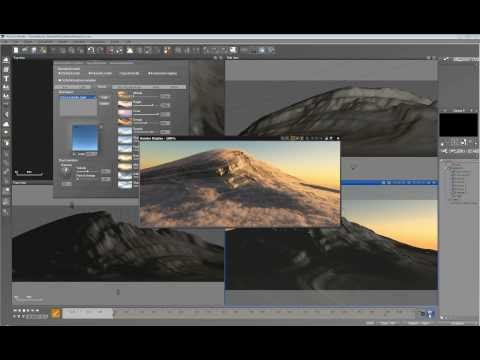Click the white icon ending the top toolbar
Viewport: 480px width, 360px height.
[x=233, y=50]
